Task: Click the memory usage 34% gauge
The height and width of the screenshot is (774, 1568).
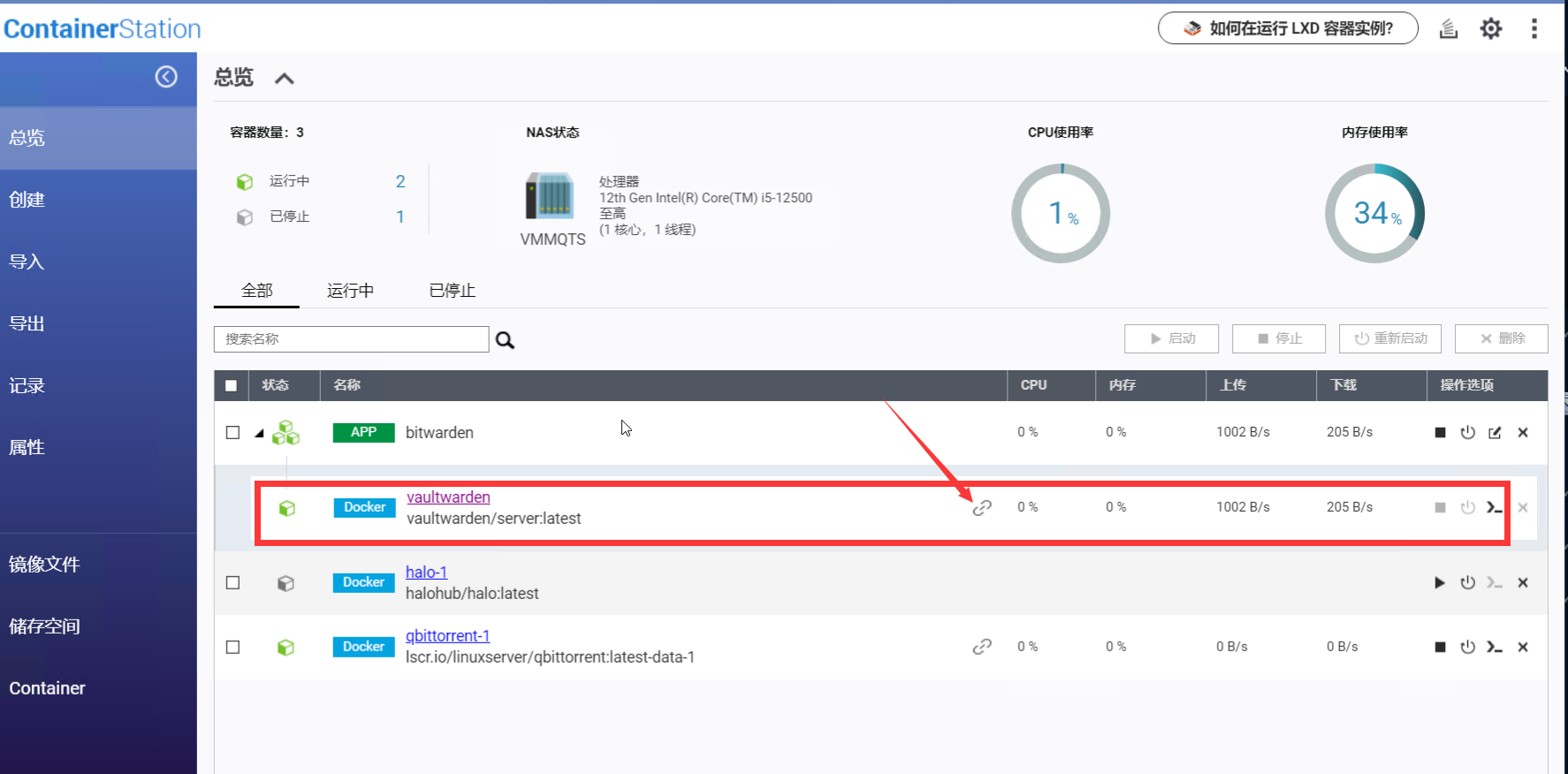Action: (x=1375, y=213)
